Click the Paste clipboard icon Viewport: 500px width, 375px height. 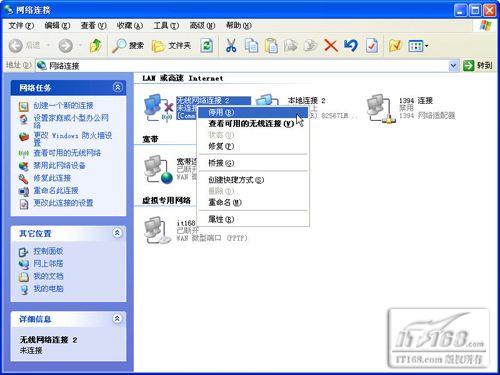pos(271,45)
